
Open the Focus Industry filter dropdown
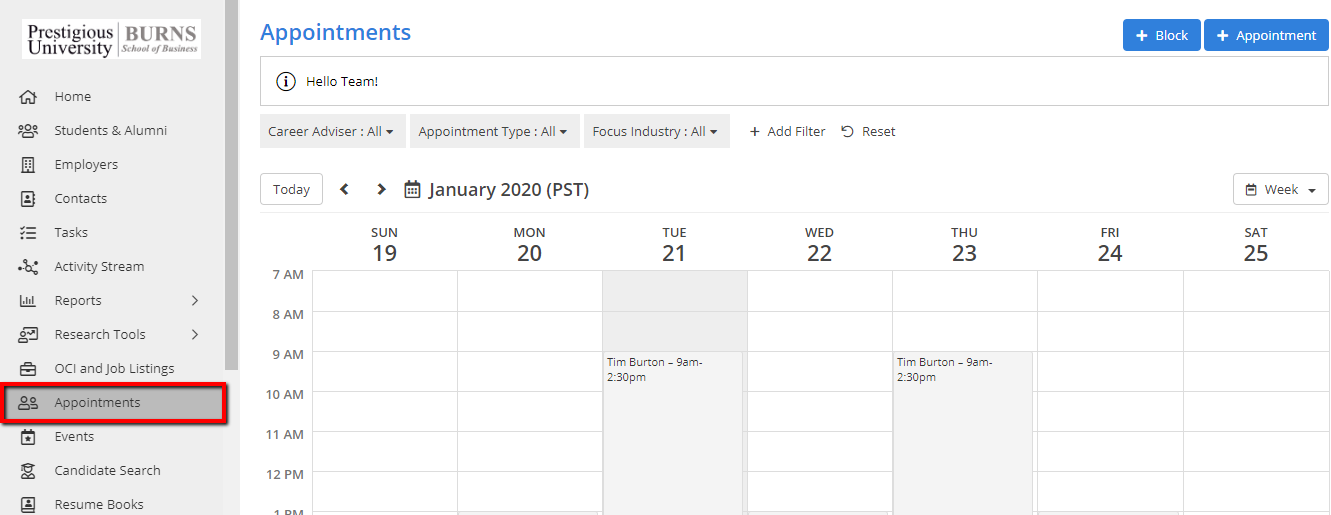655,131
